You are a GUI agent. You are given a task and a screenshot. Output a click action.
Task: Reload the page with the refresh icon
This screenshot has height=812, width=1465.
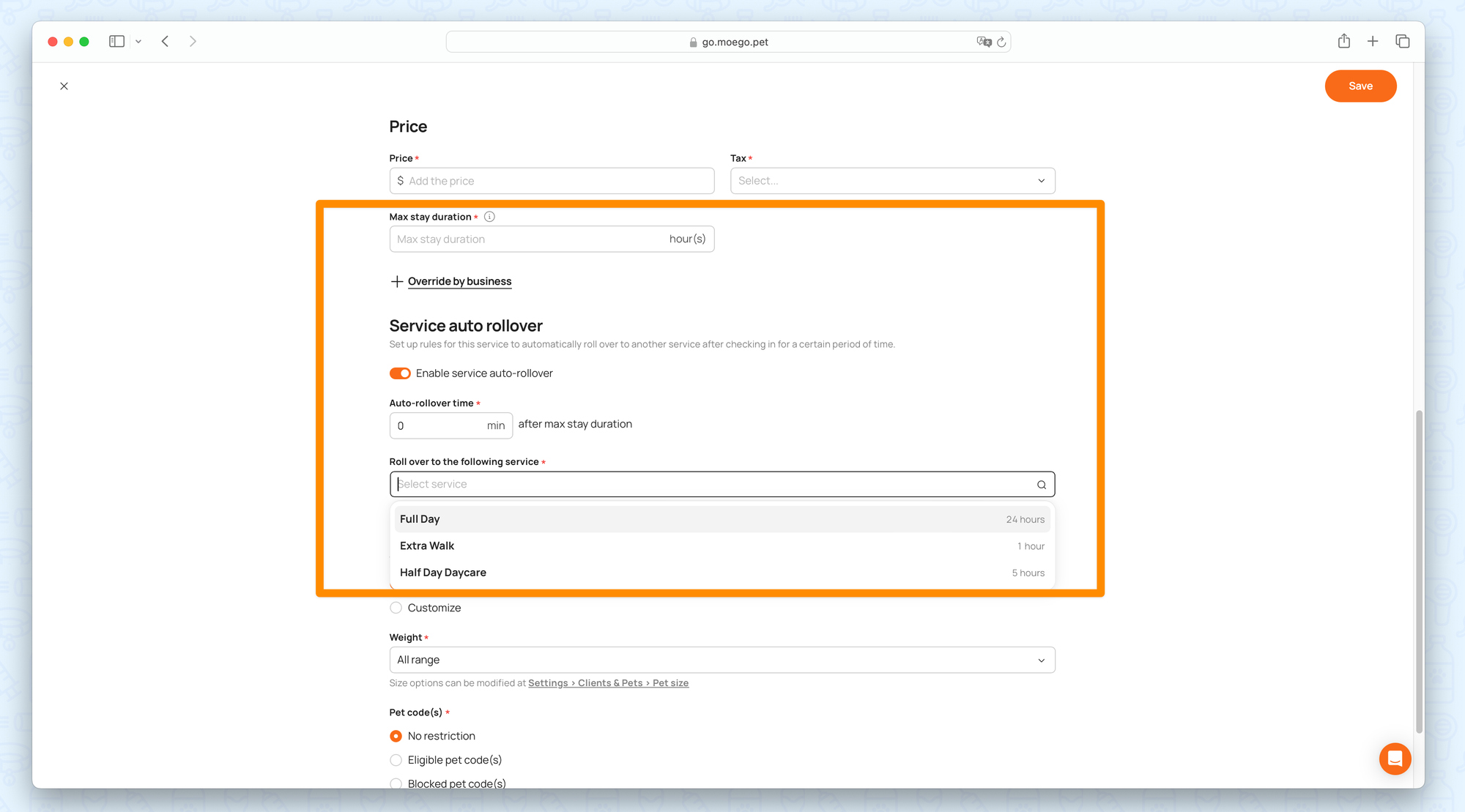click(1001, 42)
